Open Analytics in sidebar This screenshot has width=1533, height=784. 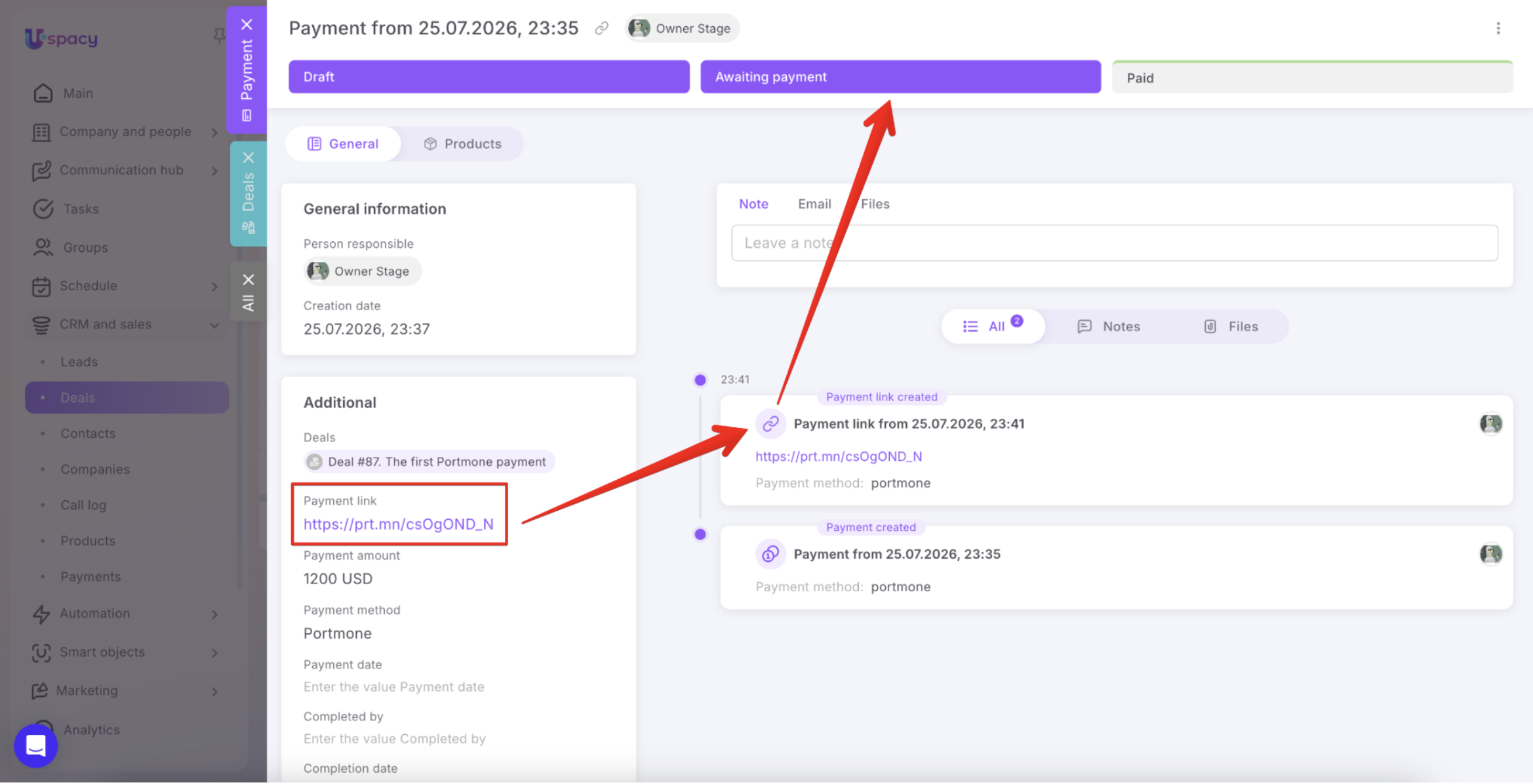(x=91, y=730)
